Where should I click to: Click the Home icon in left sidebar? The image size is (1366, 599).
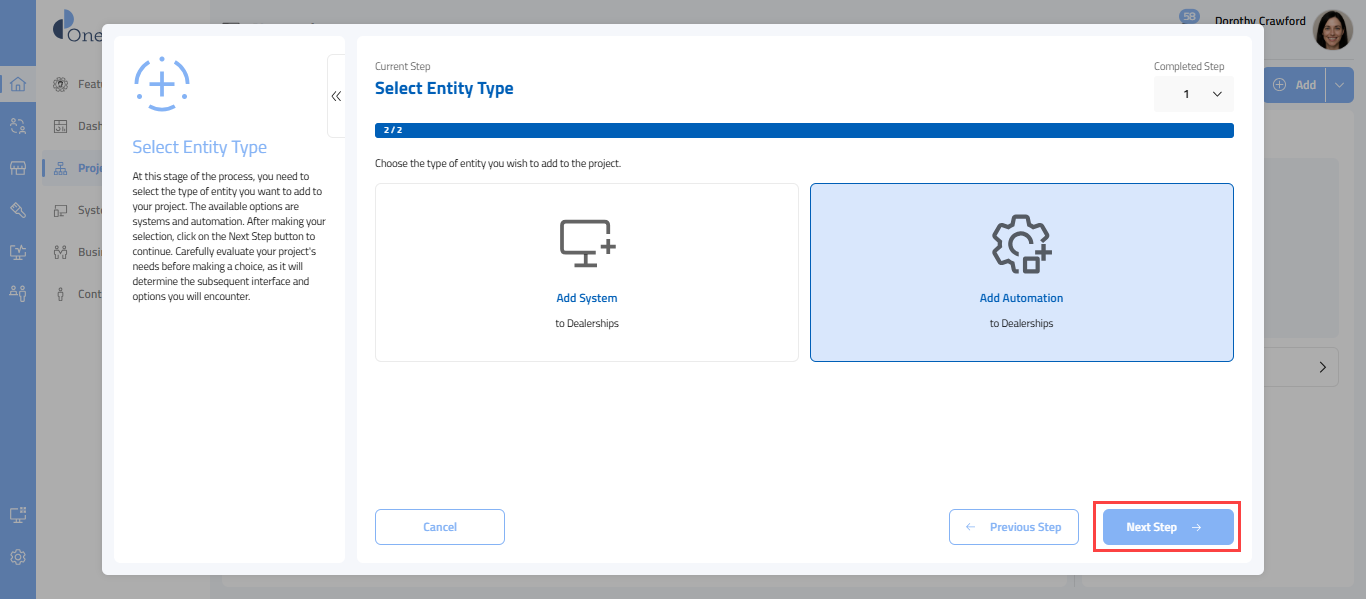point(17,84)
